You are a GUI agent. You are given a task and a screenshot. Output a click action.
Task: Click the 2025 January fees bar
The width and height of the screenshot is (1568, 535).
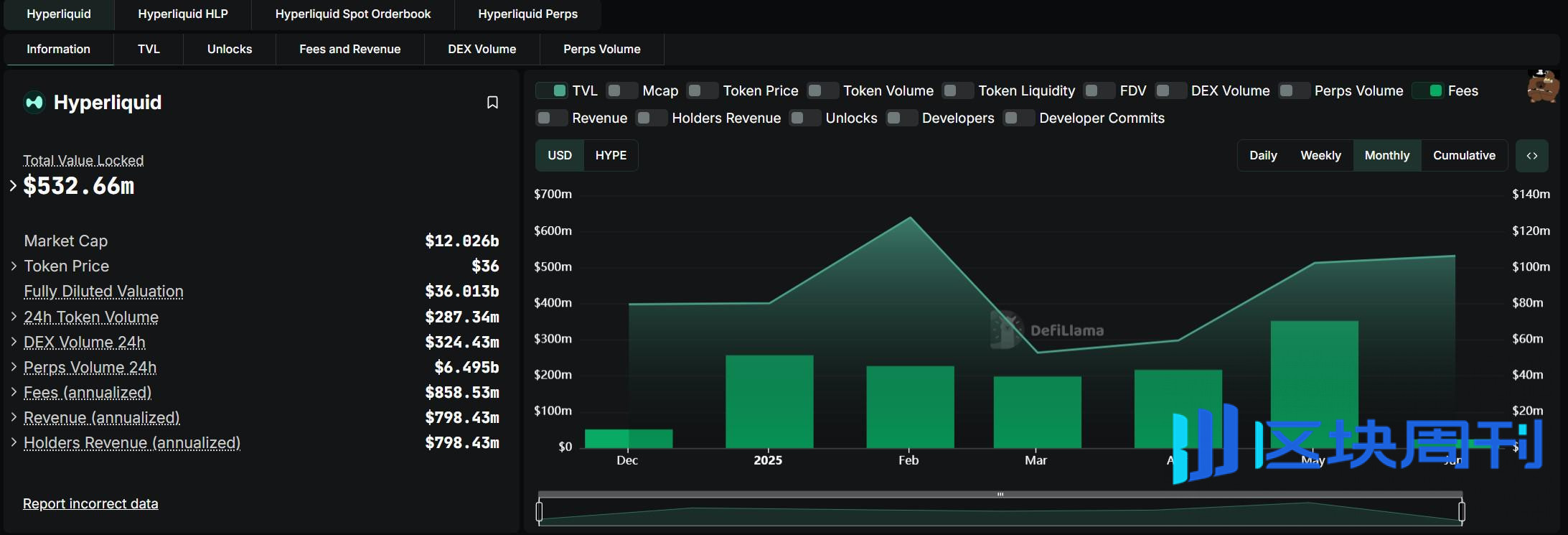[769, 401]
